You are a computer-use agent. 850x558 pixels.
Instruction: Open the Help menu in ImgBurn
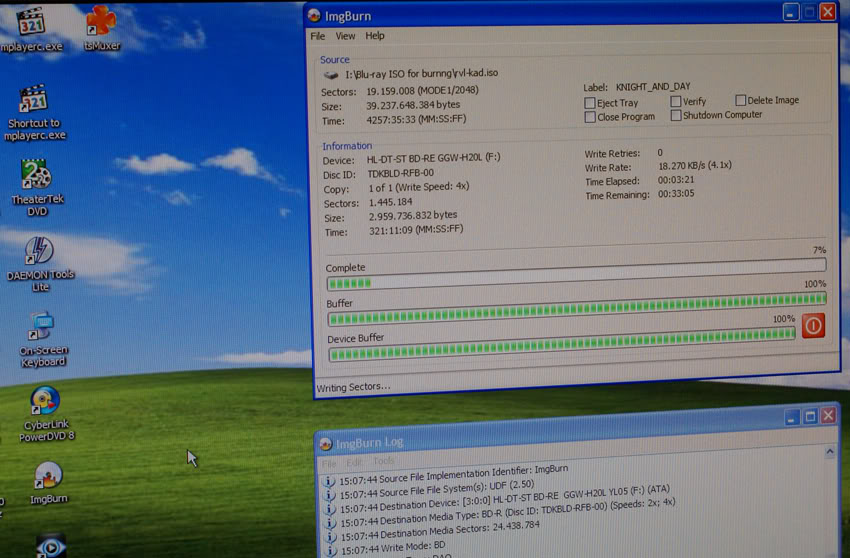click(x=375, y=36)
